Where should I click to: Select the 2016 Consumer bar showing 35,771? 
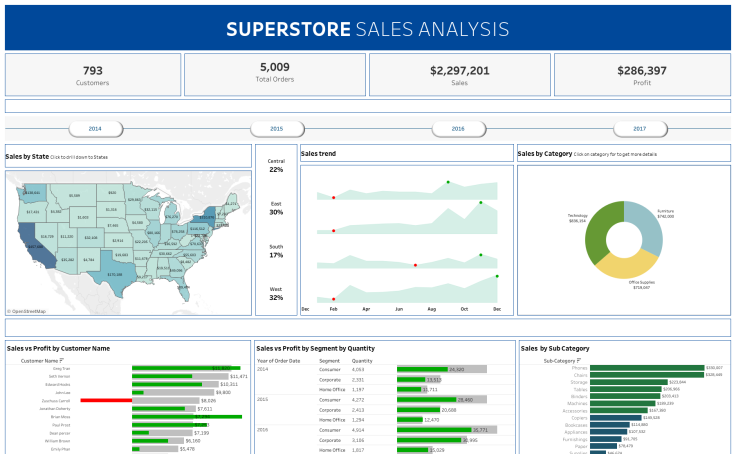coord(447,430)
